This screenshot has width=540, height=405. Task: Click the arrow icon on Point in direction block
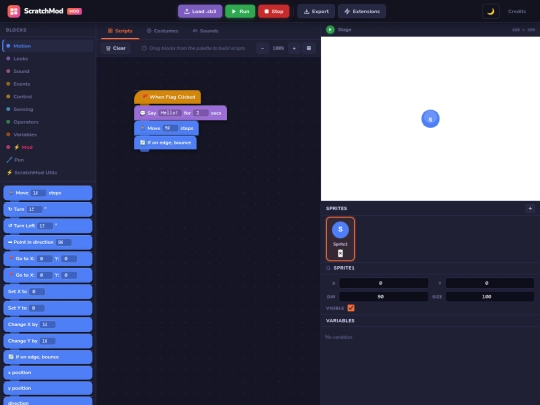pyautogui.click(x=10, y=242)
